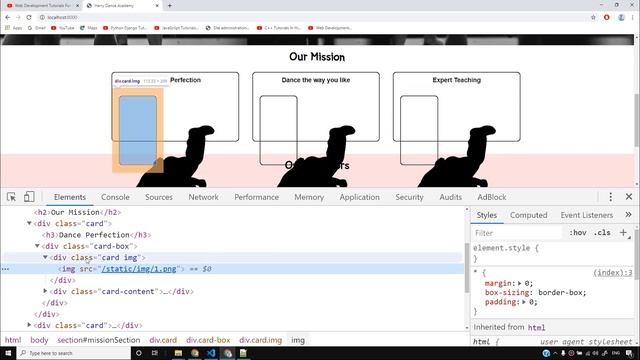Select body in the breadcrumb trail
The height and width of the screenshot is (360, 640).
[39, 340]
